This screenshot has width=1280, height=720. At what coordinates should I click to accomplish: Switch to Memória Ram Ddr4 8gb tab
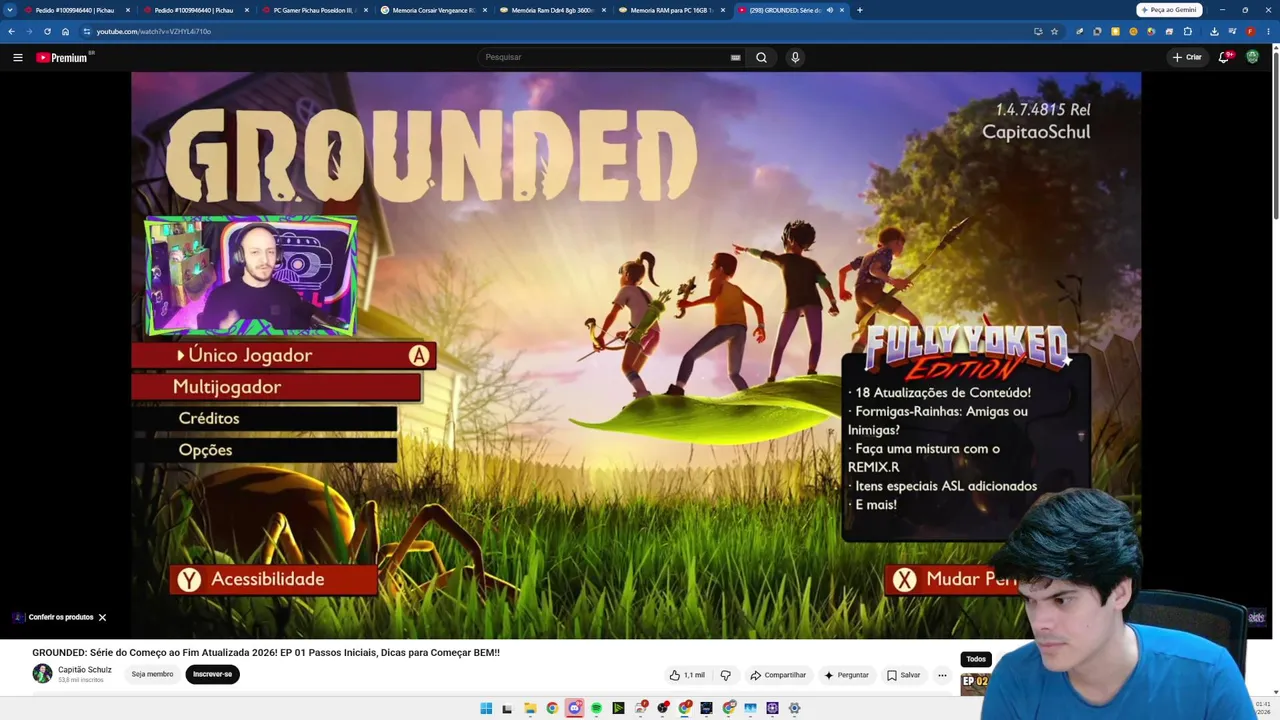pos(552,10)
